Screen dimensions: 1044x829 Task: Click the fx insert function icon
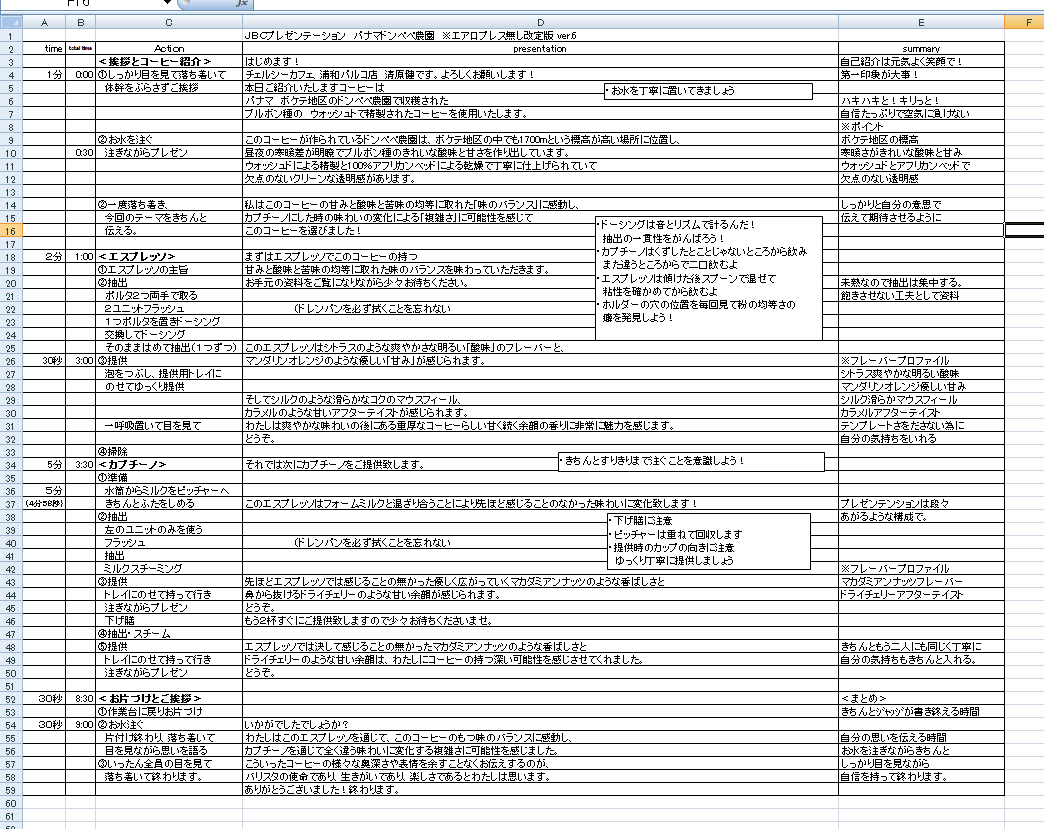pos(240,4)
